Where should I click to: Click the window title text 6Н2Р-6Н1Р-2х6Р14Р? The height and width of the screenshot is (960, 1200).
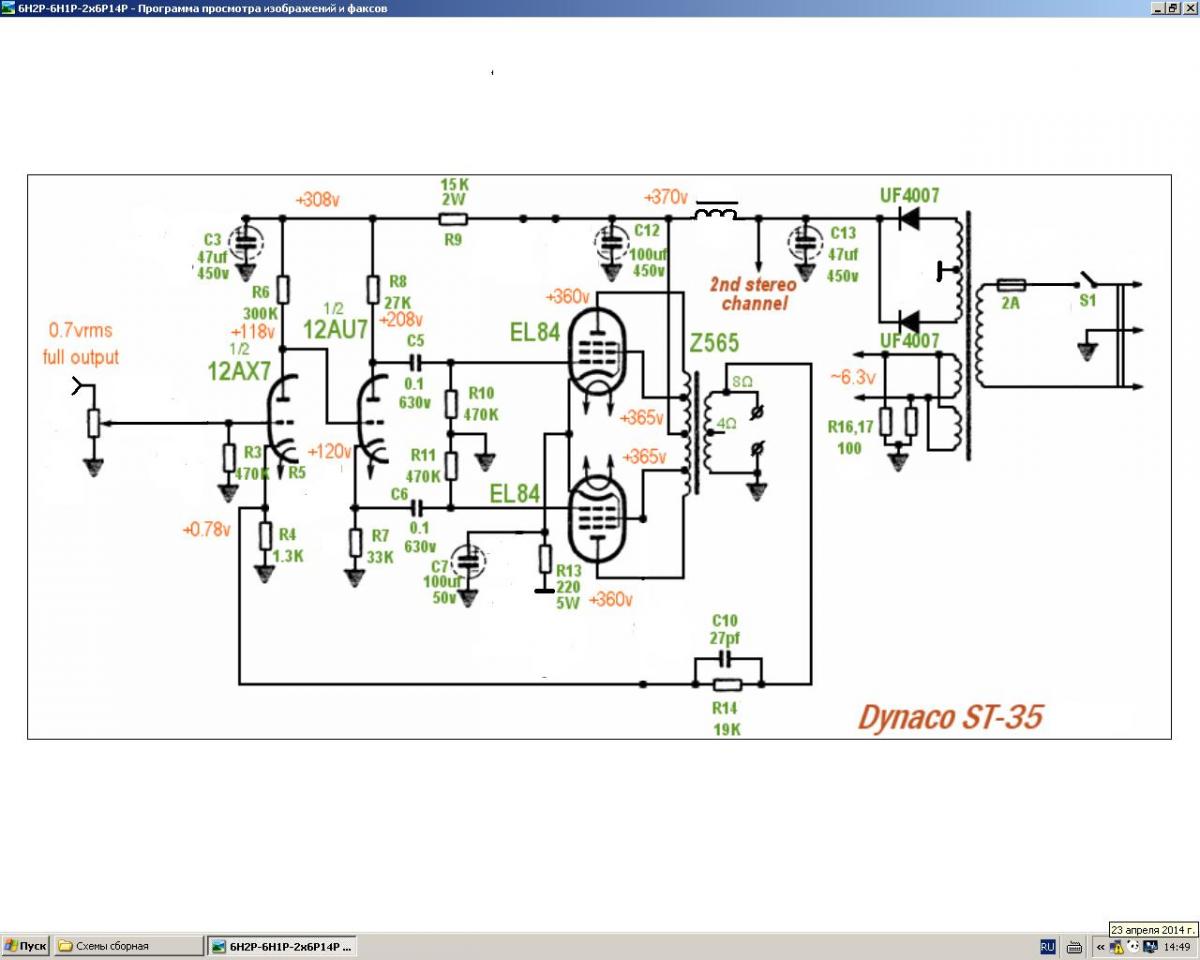(74, 8)
